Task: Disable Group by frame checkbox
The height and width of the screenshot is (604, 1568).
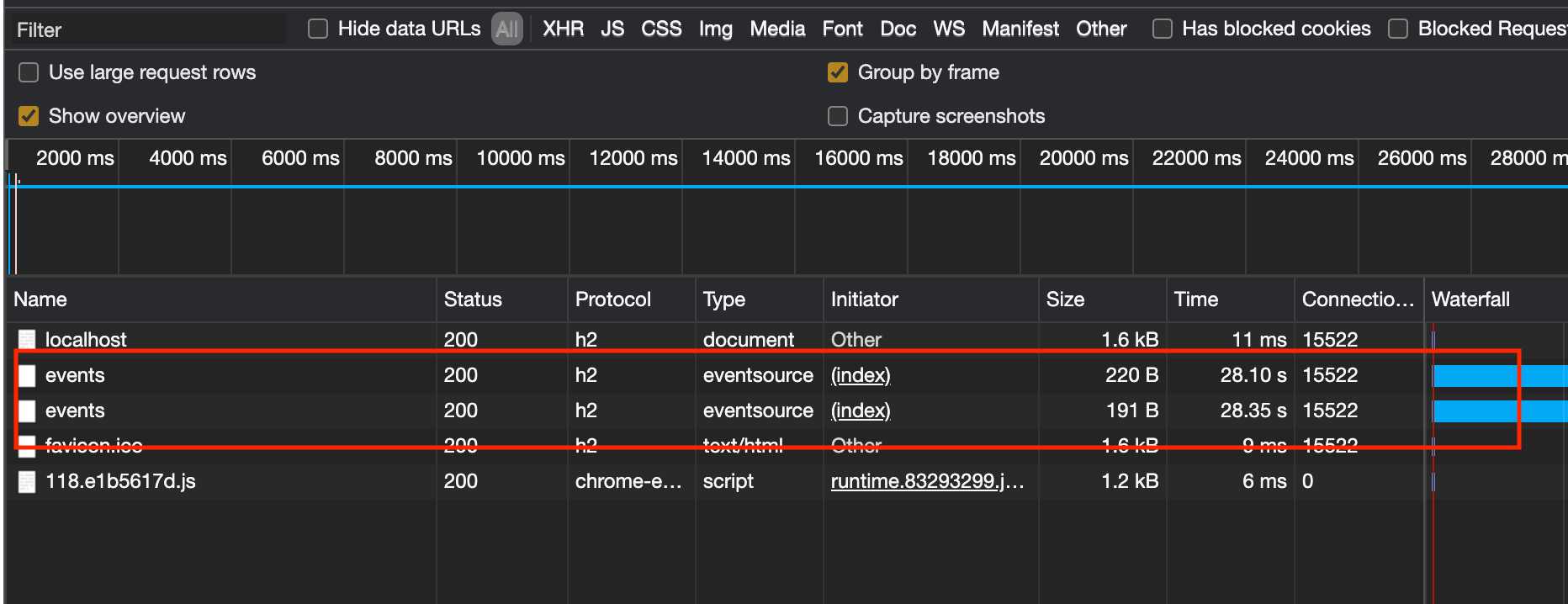Action: click(838, 73)
